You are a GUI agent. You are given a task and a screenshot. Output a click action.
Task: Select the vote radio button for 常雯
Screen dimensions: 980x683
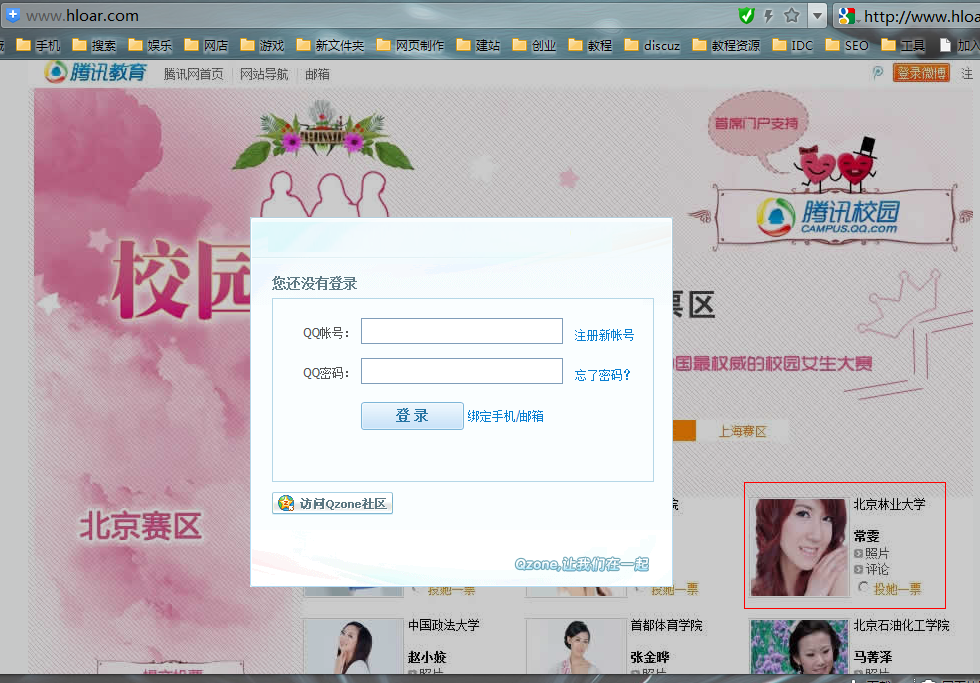(863, 588)
